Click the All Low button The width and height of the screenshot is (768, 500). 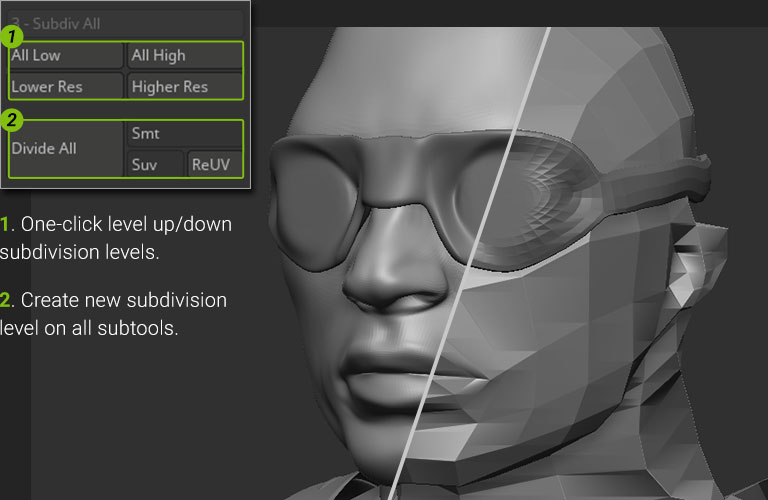pos(66,56)
